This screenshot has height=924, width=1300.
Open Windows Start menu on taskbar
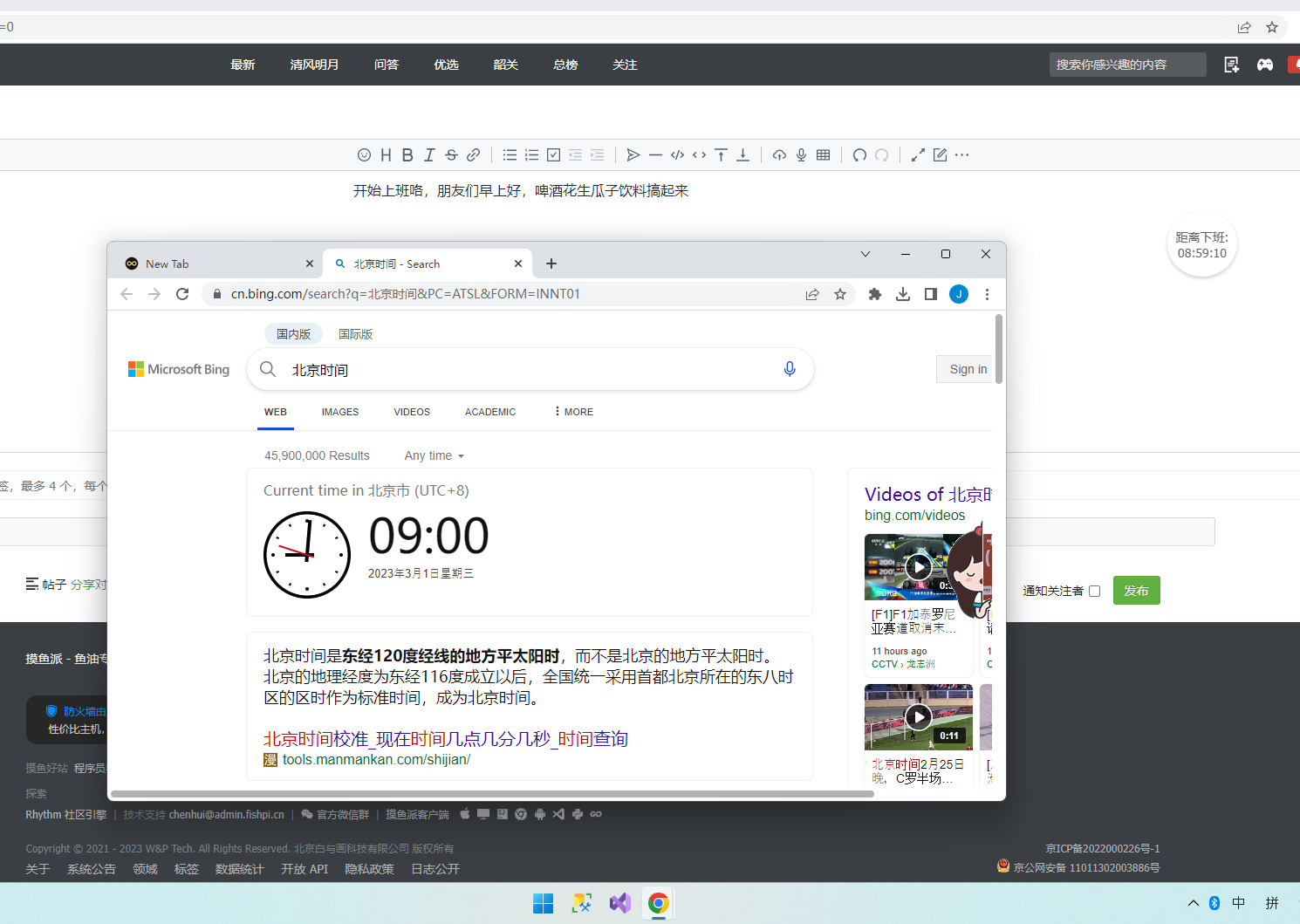[x=543, y=903]
